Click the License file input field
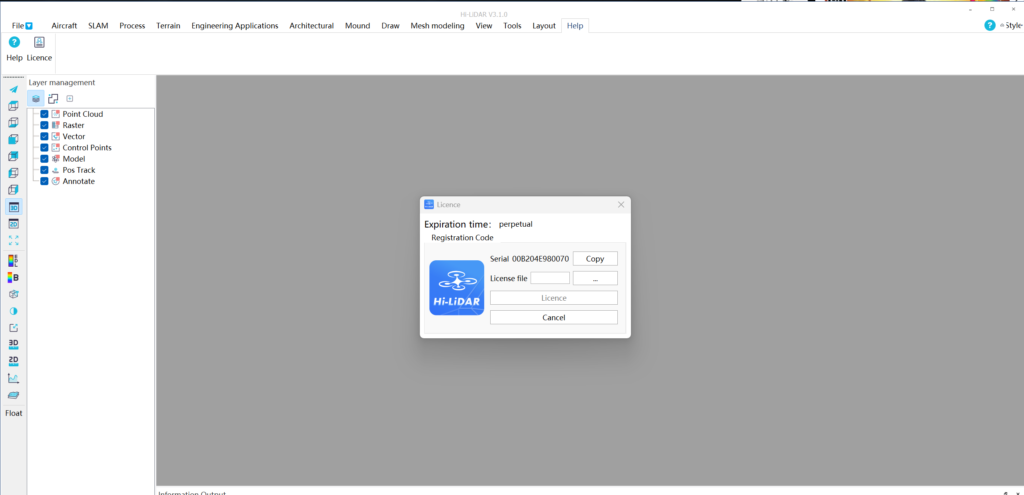Viewport: 1024px width, 495px height. pyautogui.click(x=550, y=278)
